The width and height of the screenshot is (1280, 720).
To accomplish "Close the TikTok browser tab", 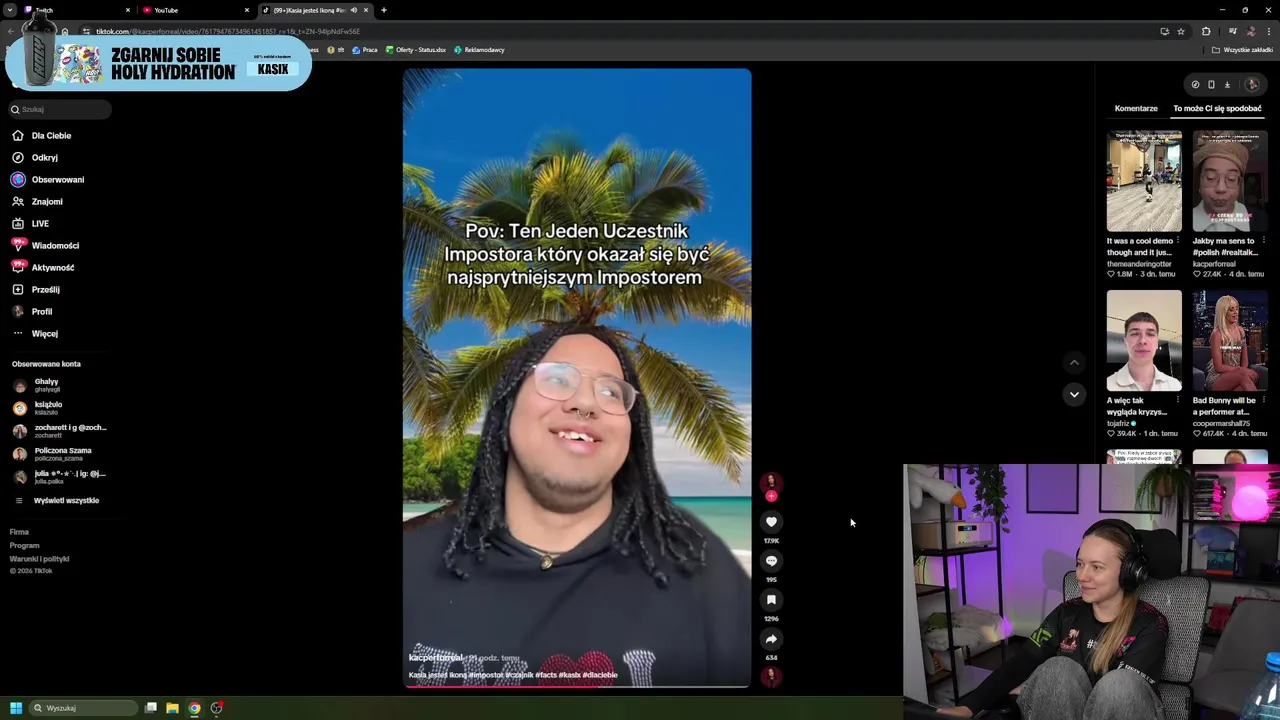I will 366,10.
